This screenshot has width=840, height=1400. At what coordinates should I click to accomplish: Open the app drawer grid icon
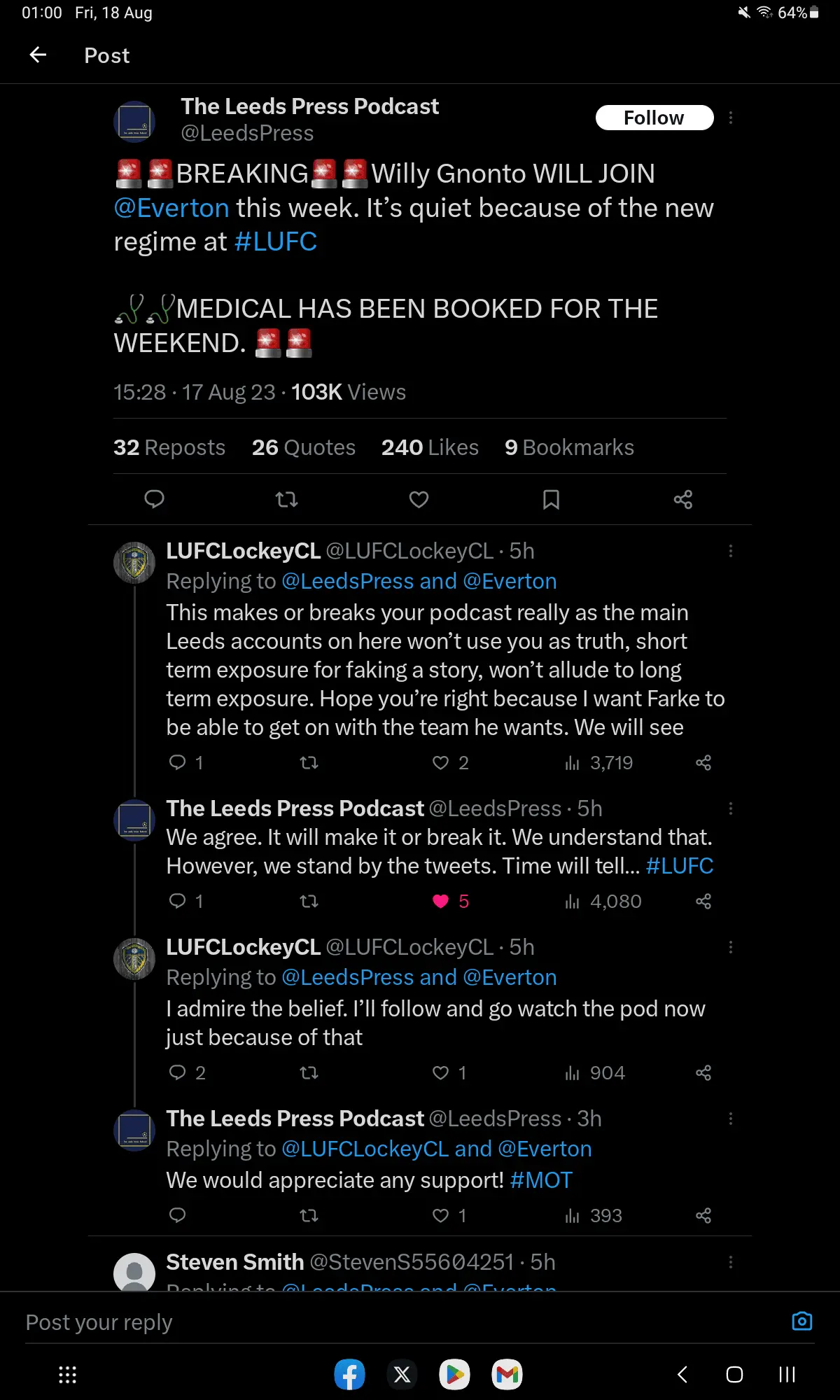click(67, 1375)
